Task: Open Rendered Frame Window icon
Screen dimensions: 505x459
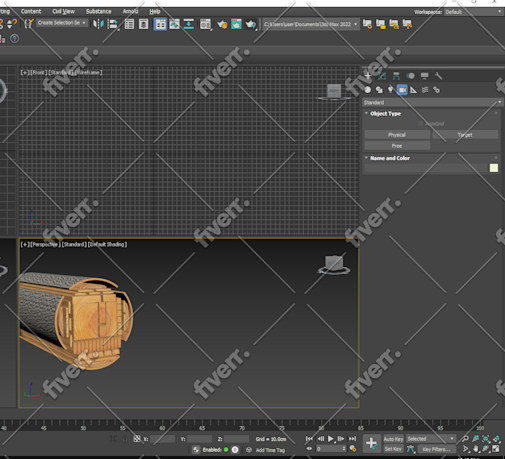Action: [236, 24]
